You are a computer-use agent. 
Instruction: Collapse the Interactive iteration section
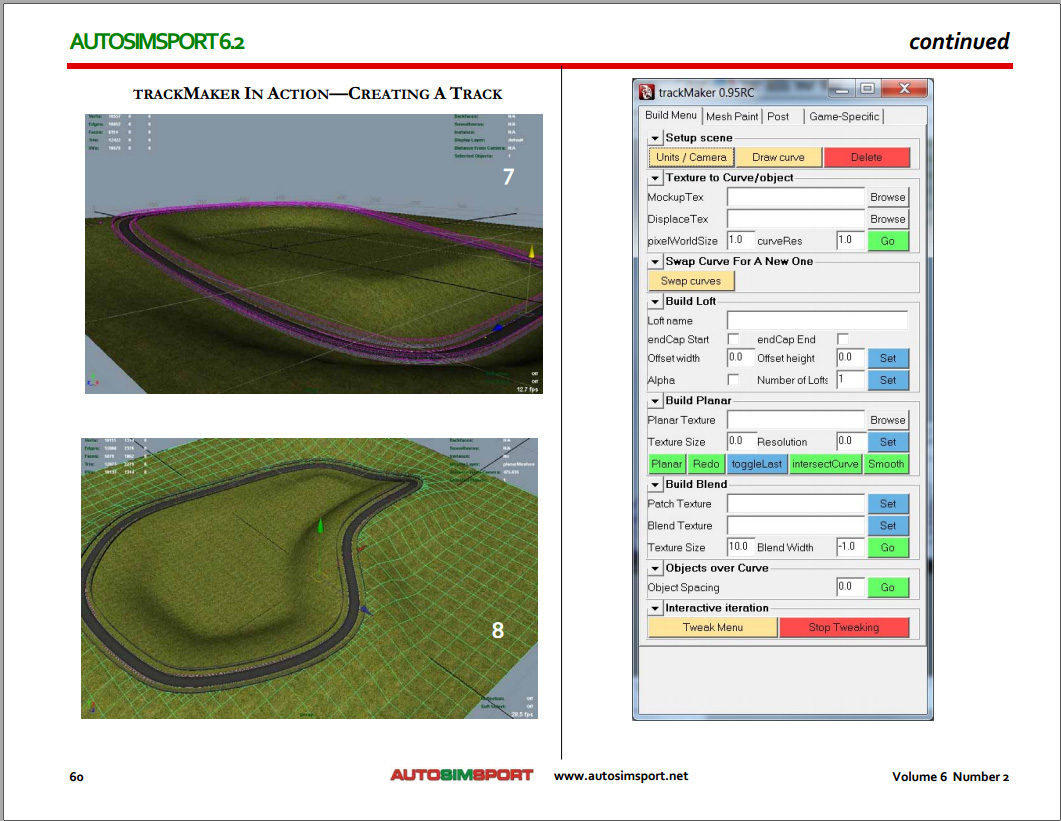point(655,608)
